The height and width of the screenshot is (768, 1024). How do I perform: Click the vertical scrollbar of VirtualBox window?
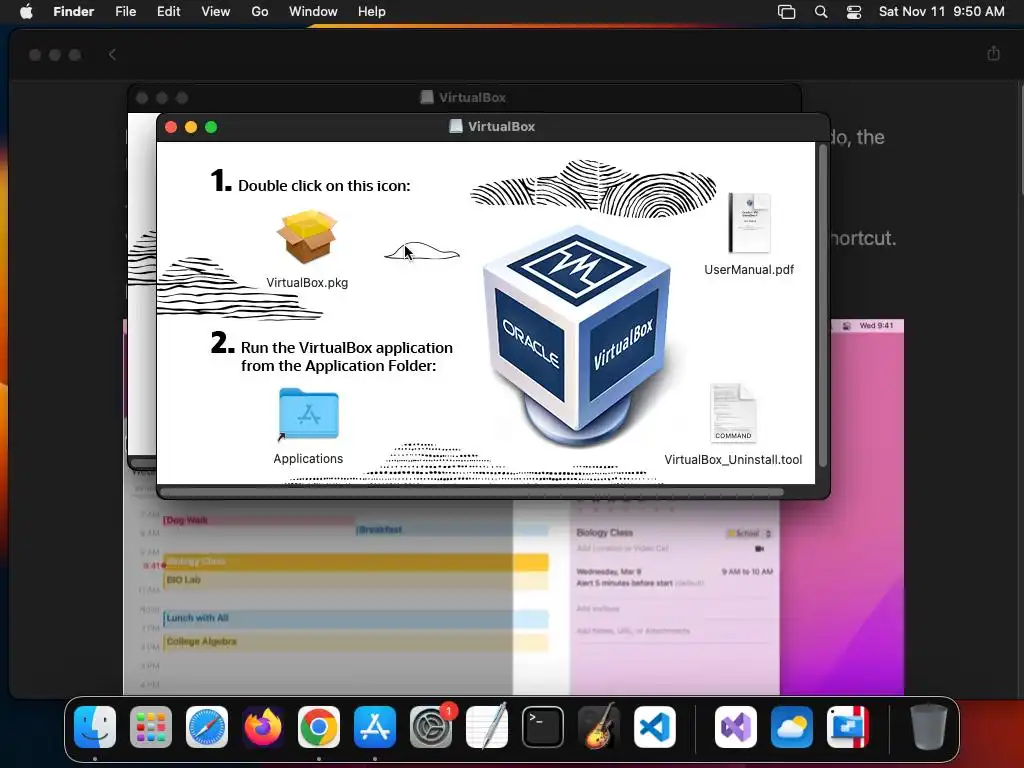[x=823, y=306]
